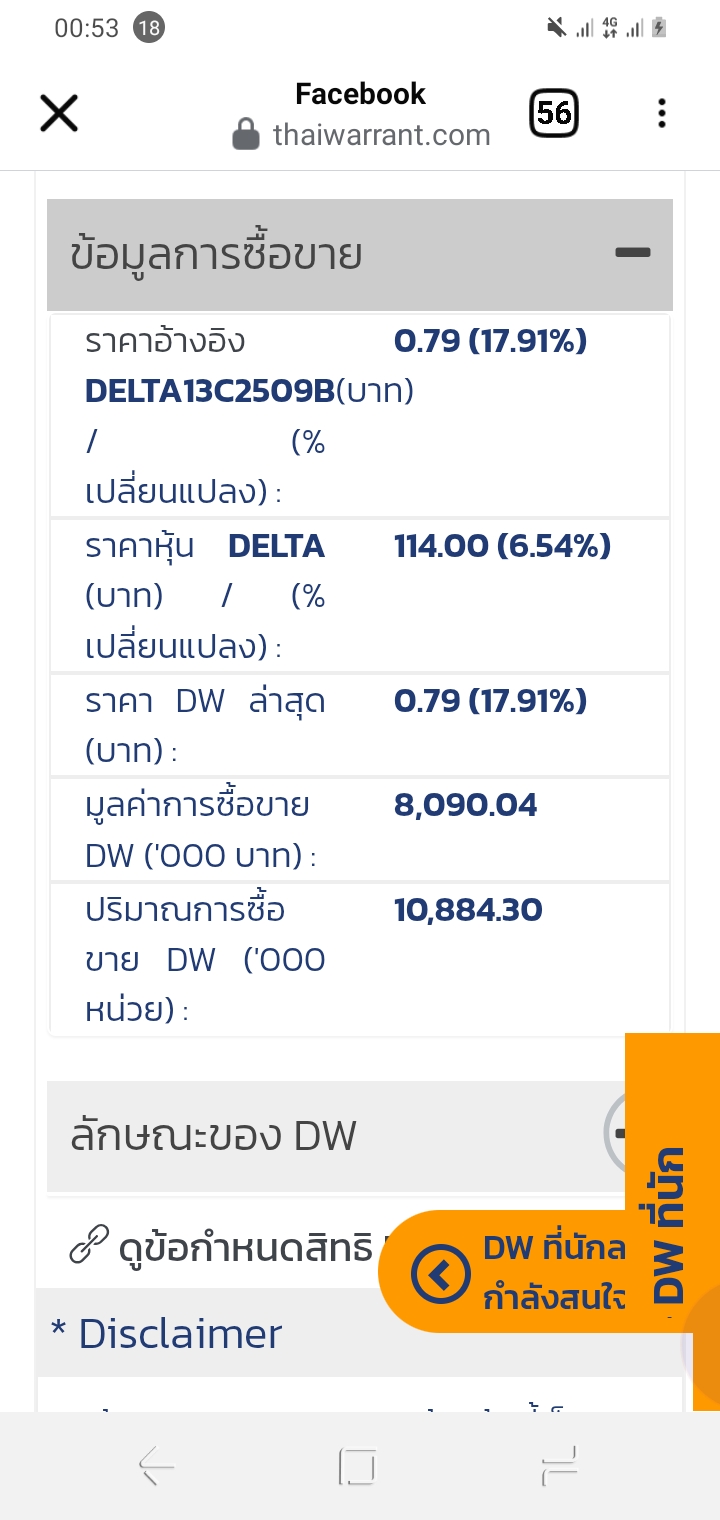This screenshot has height=1520, width=720.
Task: Open the tab switcher showing 56
Action: tap(553, 113)
